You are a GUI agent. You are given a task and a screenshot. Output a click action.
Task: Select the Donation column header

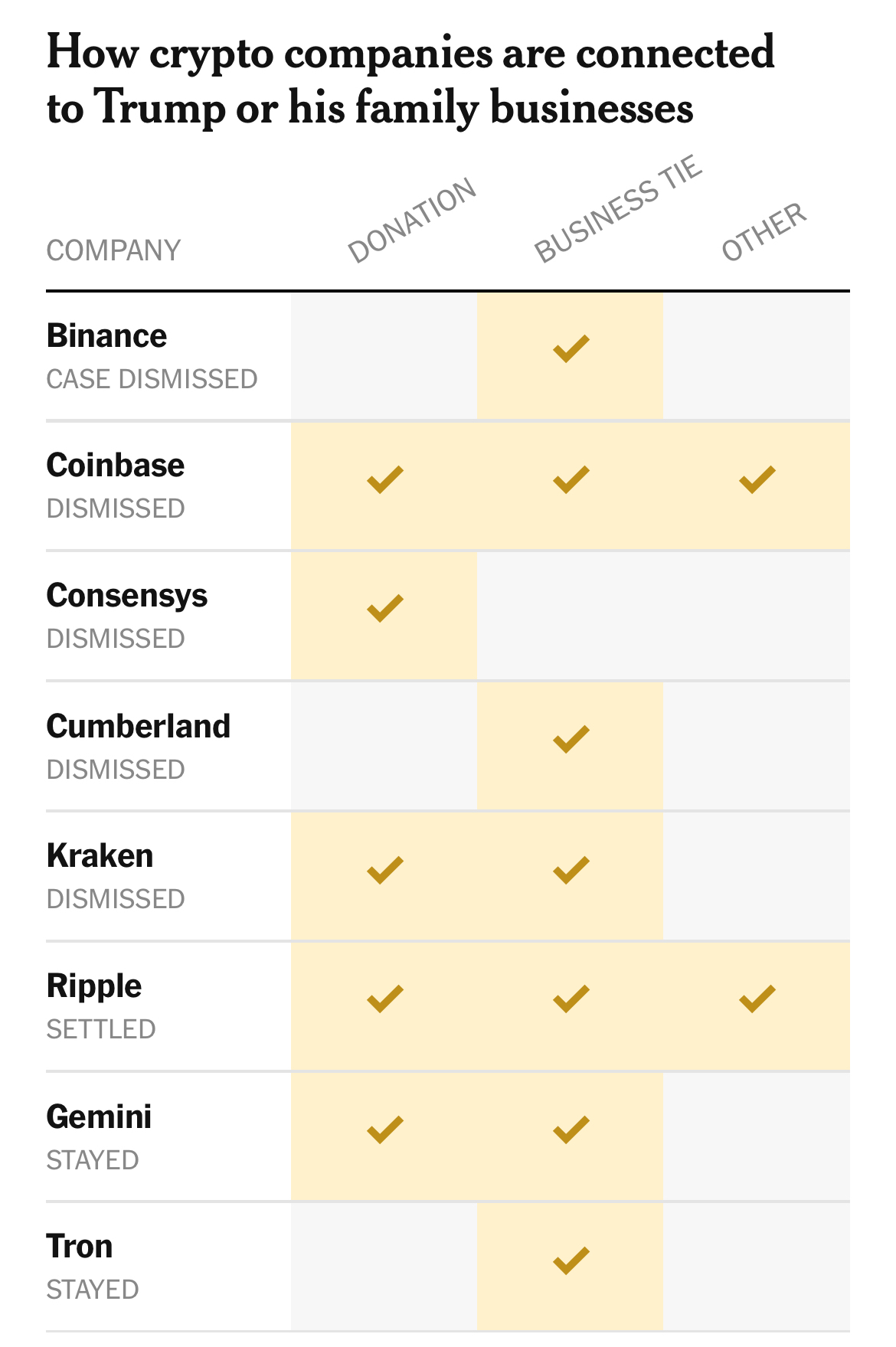click(x=413, y=221)
